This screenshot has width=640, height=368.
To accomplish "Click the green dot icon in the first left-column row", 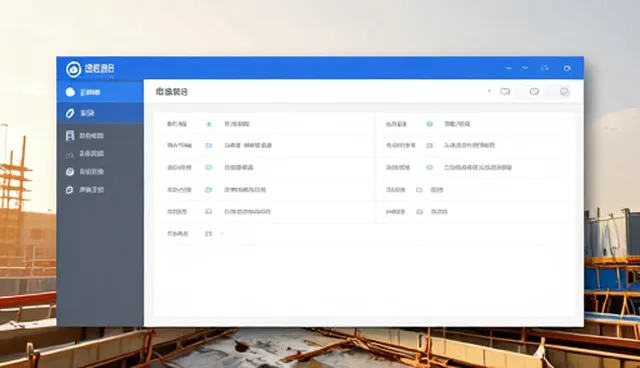I will [x=209, y=124].
